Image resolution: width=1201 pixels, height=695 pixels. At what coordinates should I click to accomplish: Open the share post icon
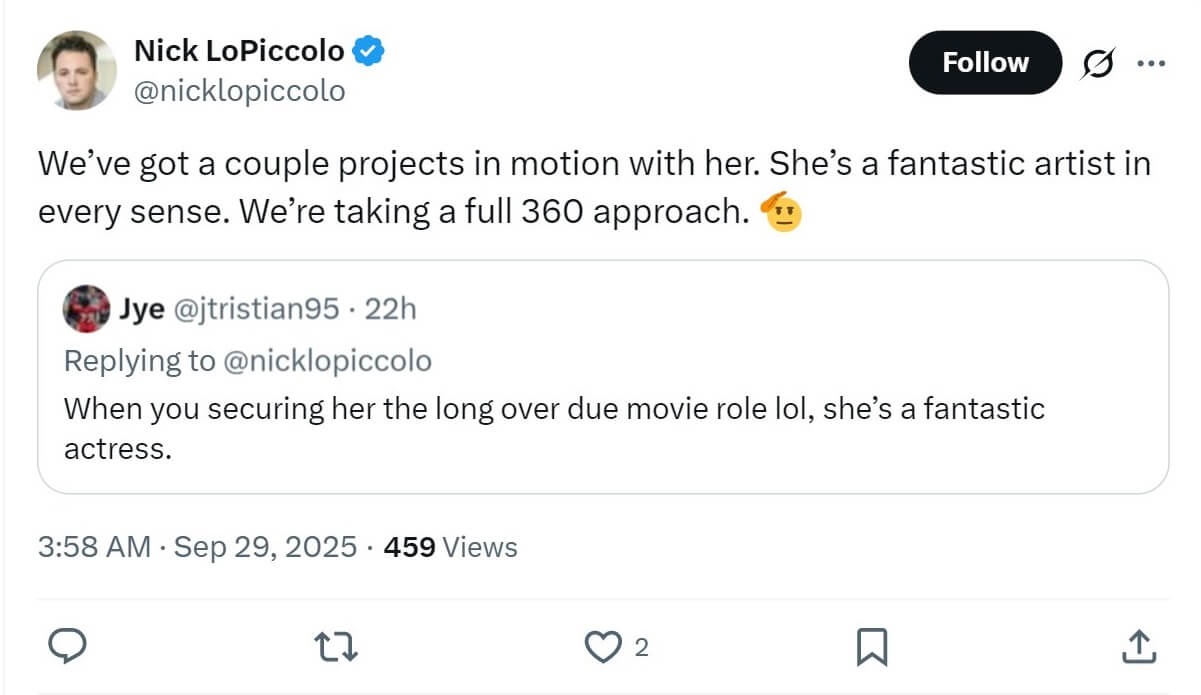pyautogui.click(x=1138, y=647)
